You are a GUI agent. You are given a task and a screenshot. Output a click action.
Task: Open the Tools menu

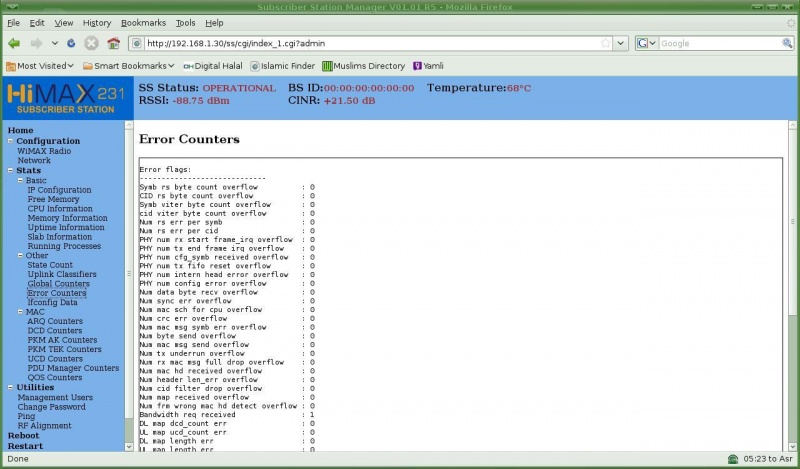click(x=185, y=22)
